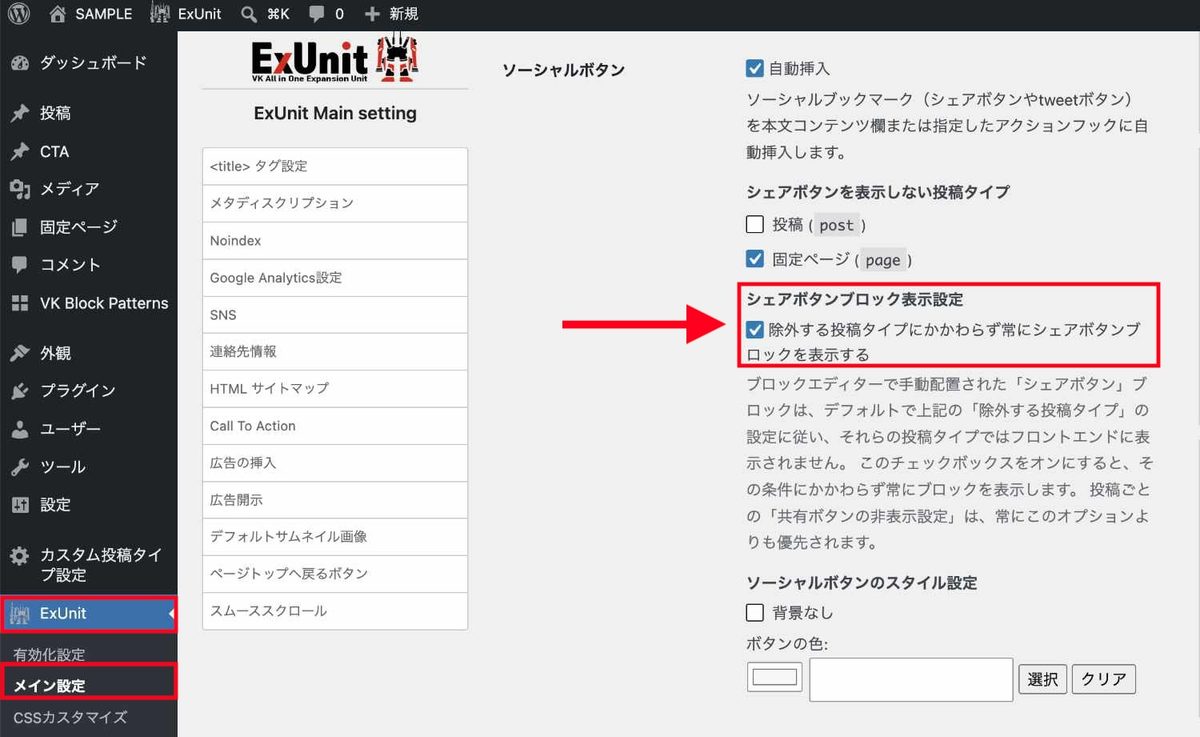Click the ExUnit robot icon in sidebar
Image resolution: width=1200 pixels, height=737 pixels.
[x=21, y=614]
